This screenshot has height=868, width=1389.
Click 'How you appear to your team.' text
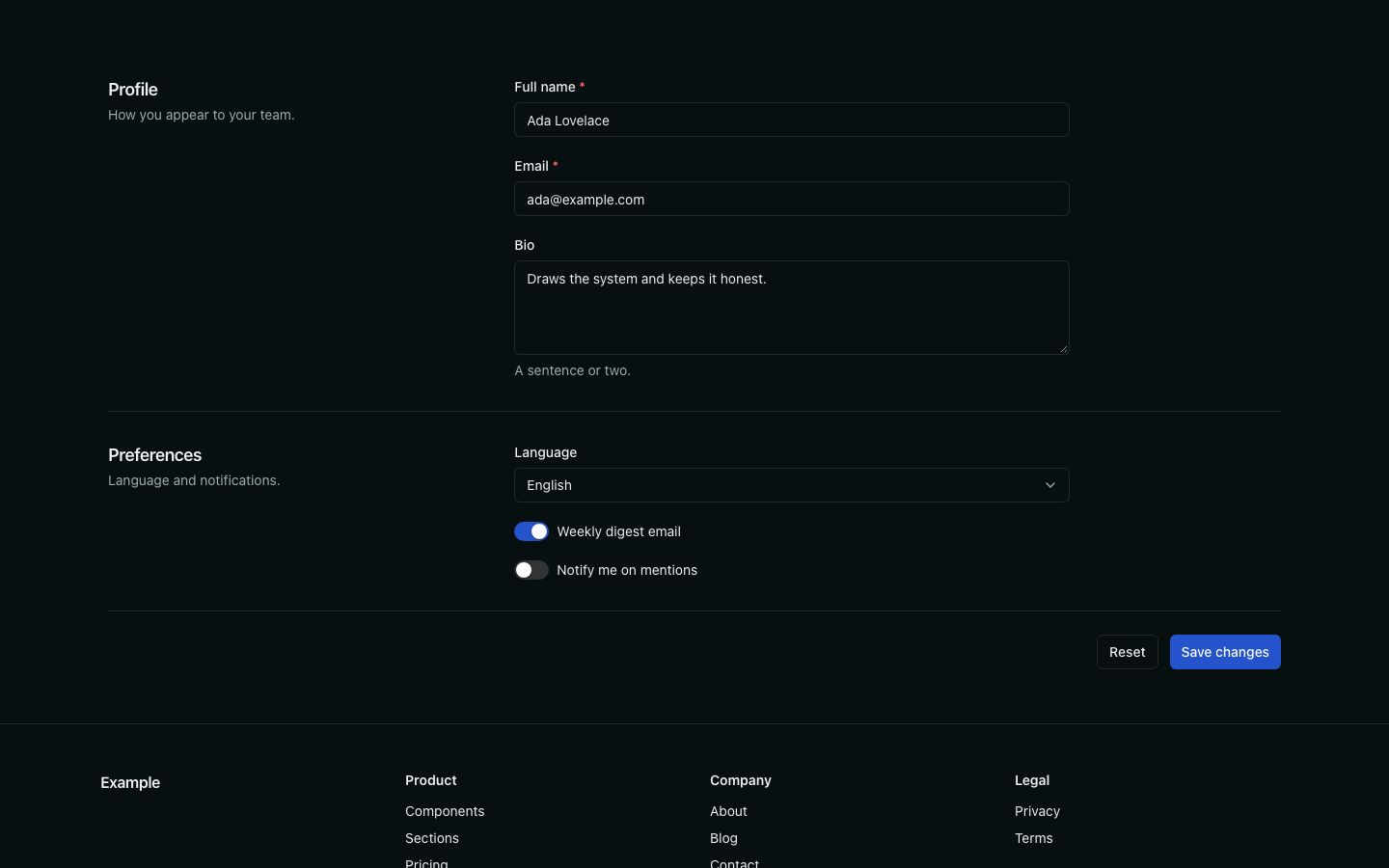tap(202, 115)
